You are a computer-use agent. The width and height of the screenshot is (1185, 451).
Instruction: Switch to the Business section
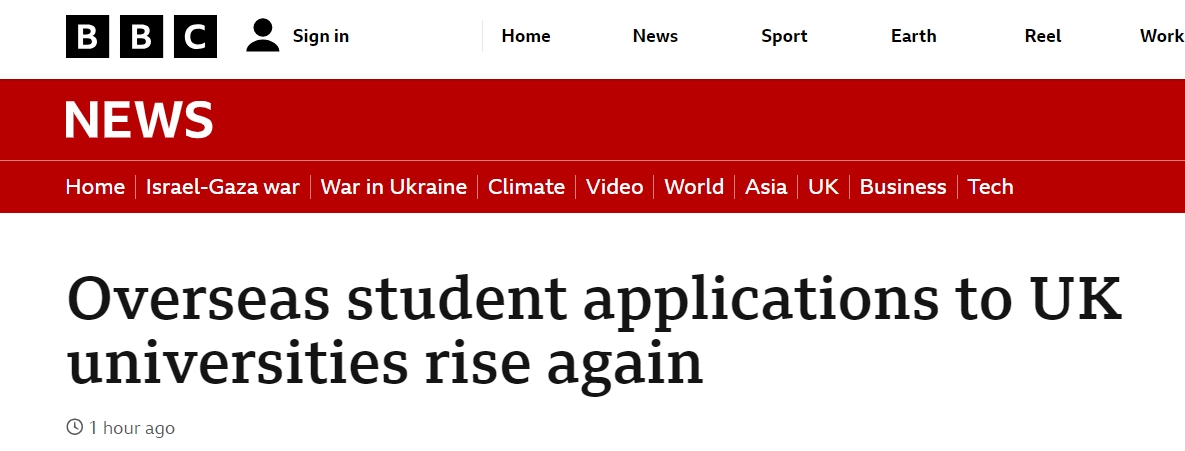click(903, 187)
